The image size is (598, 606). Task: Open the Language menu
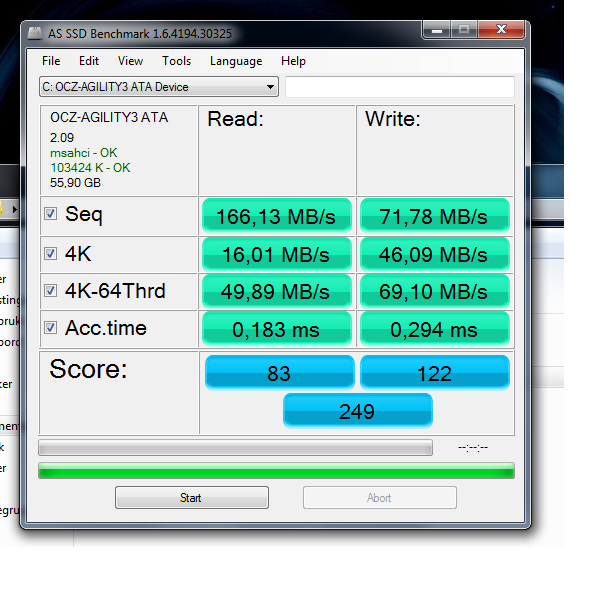[236, 61]
